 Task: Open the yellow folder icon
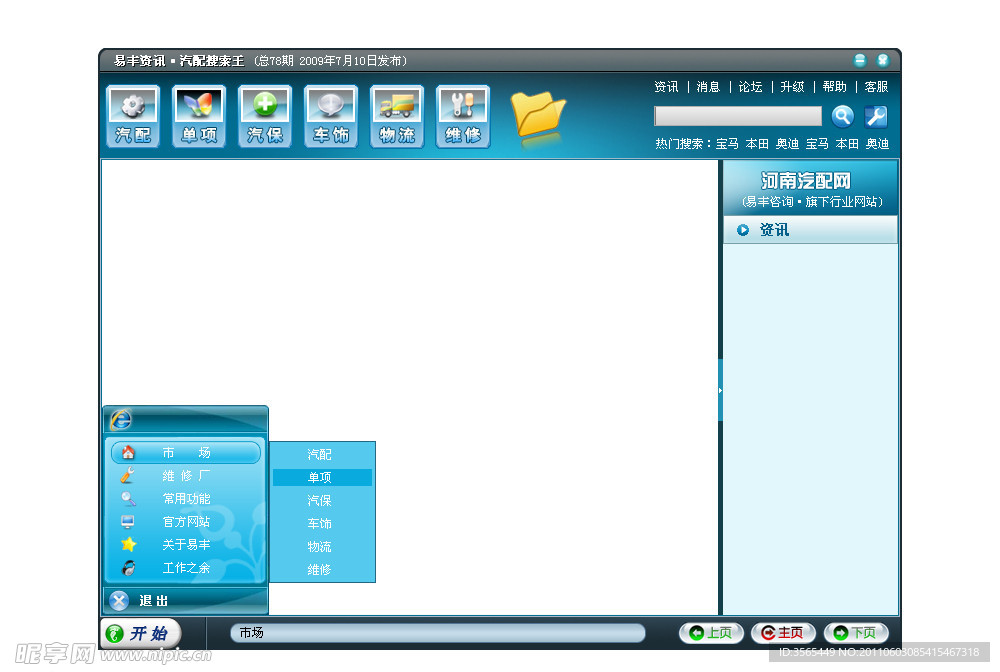[x=538, y=115]
